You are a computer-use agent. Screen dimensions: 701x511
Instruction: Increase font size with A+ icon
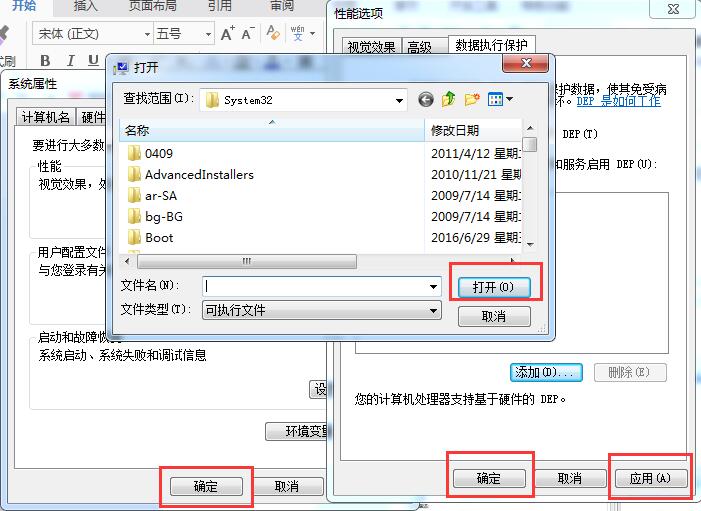(x=228, y=34)
